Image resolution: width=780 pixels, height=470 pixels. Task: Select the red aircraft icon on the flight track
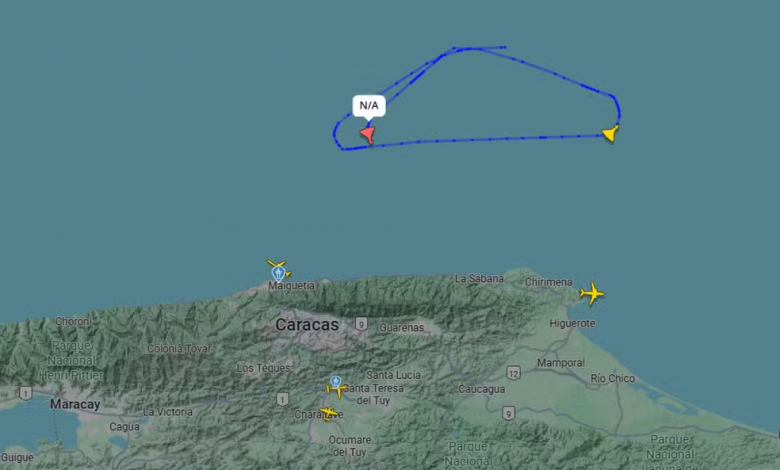point(368,135)
